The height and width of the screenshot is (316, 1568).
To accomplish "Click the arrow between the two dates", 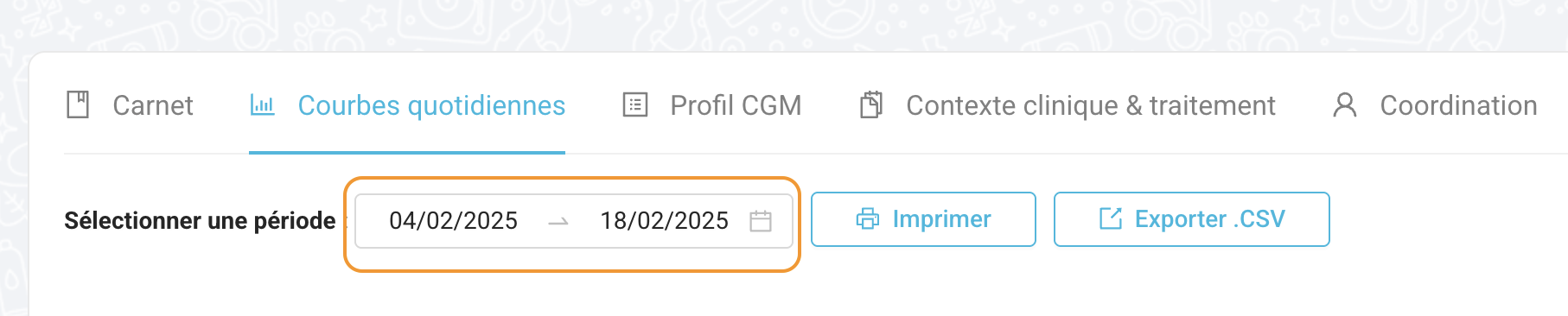I will tap(558, 223).
